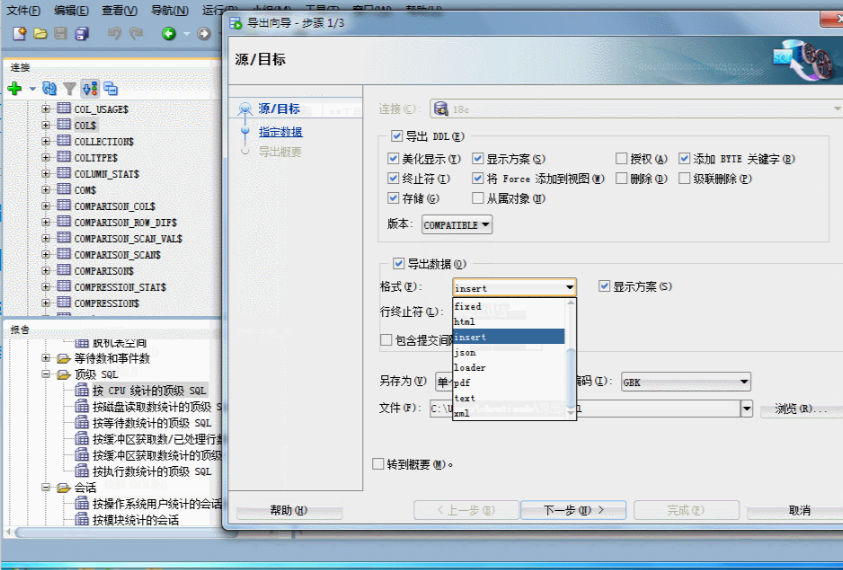Click the Filter funnel icon
Screen dimensions: 843x570
click(69, 89)
